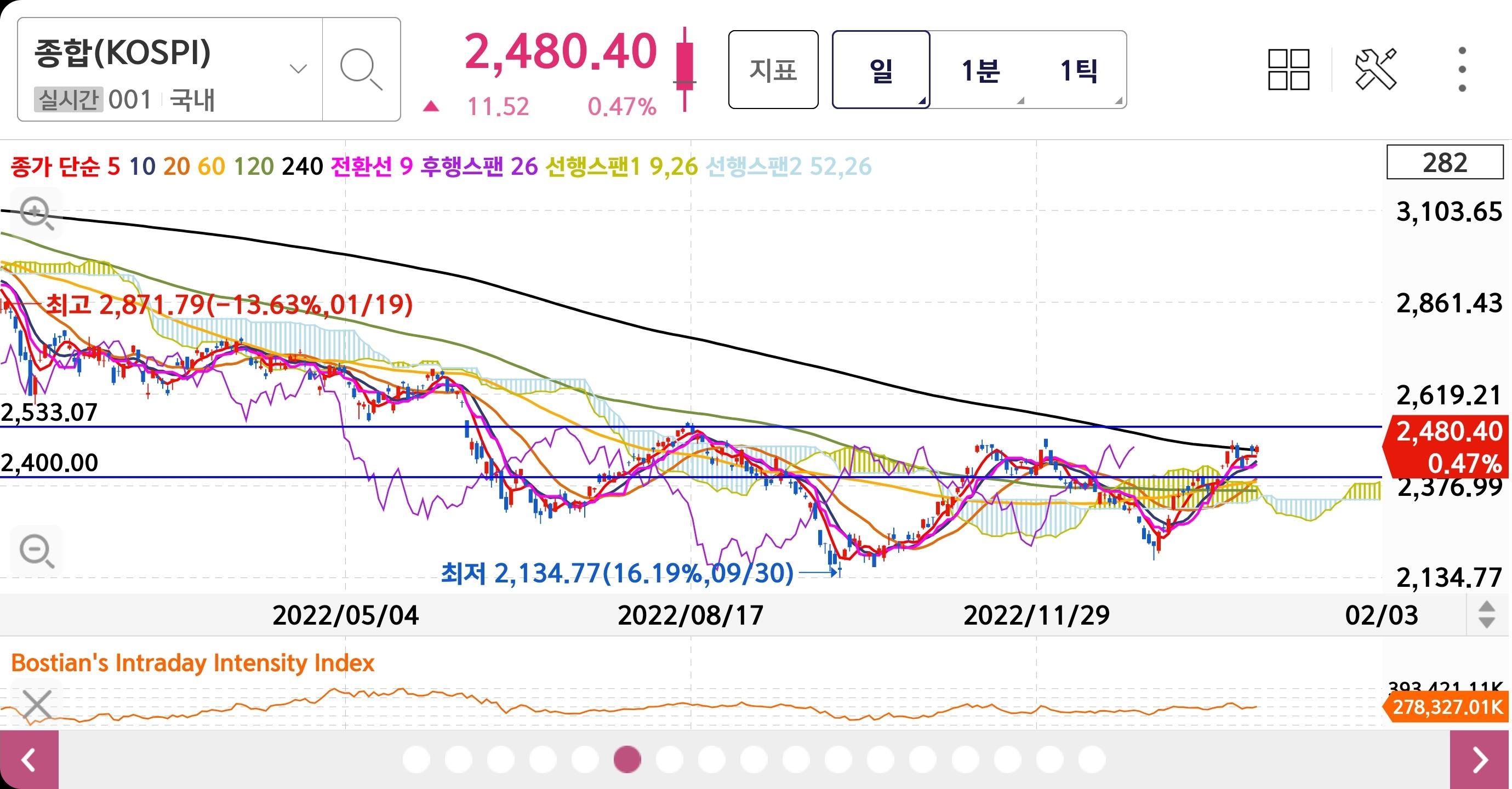Zoom out of the chart

36,551
